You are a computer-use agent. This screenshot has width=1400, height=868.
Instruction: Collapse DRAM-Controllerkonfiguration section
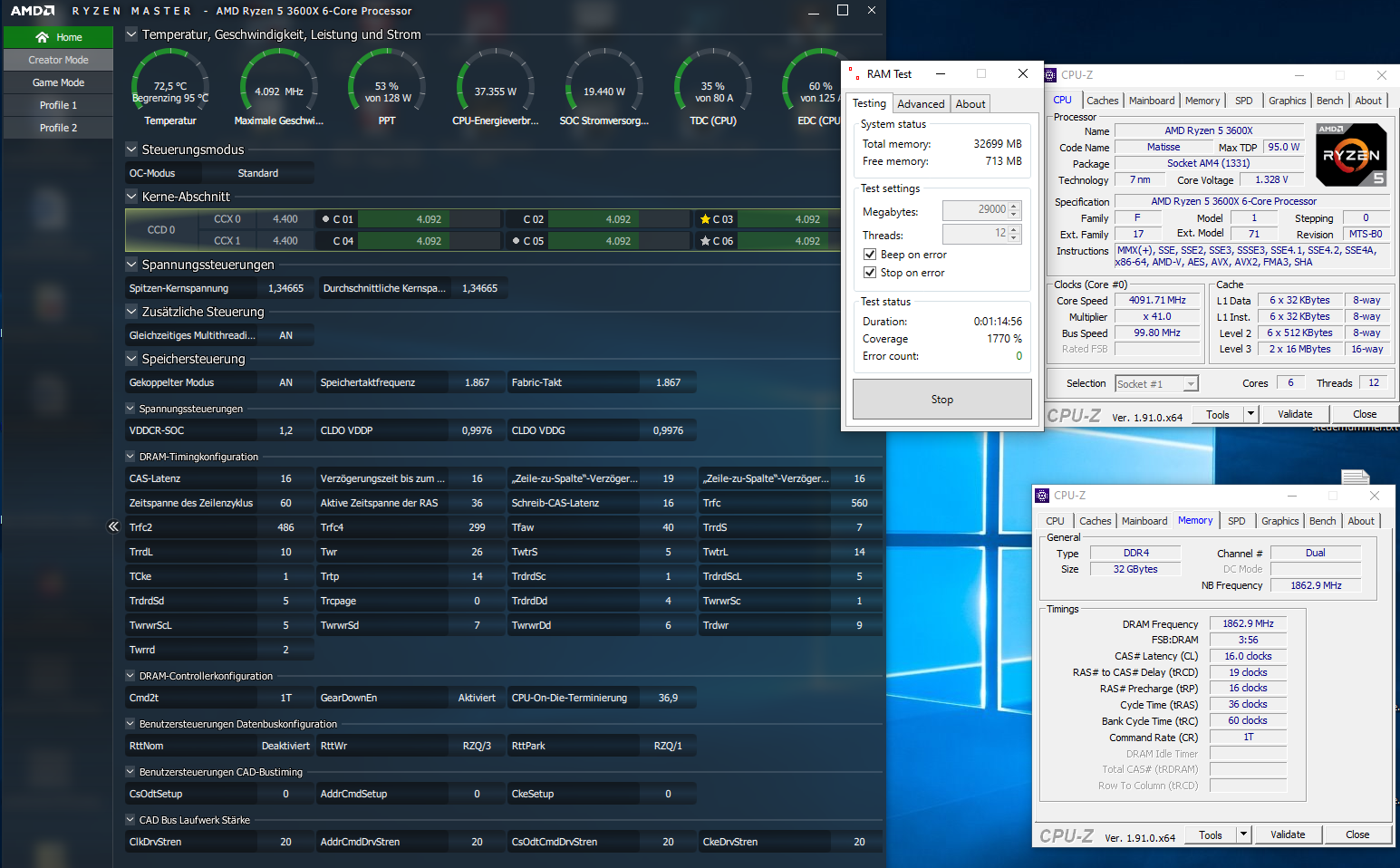pos(130,676)
